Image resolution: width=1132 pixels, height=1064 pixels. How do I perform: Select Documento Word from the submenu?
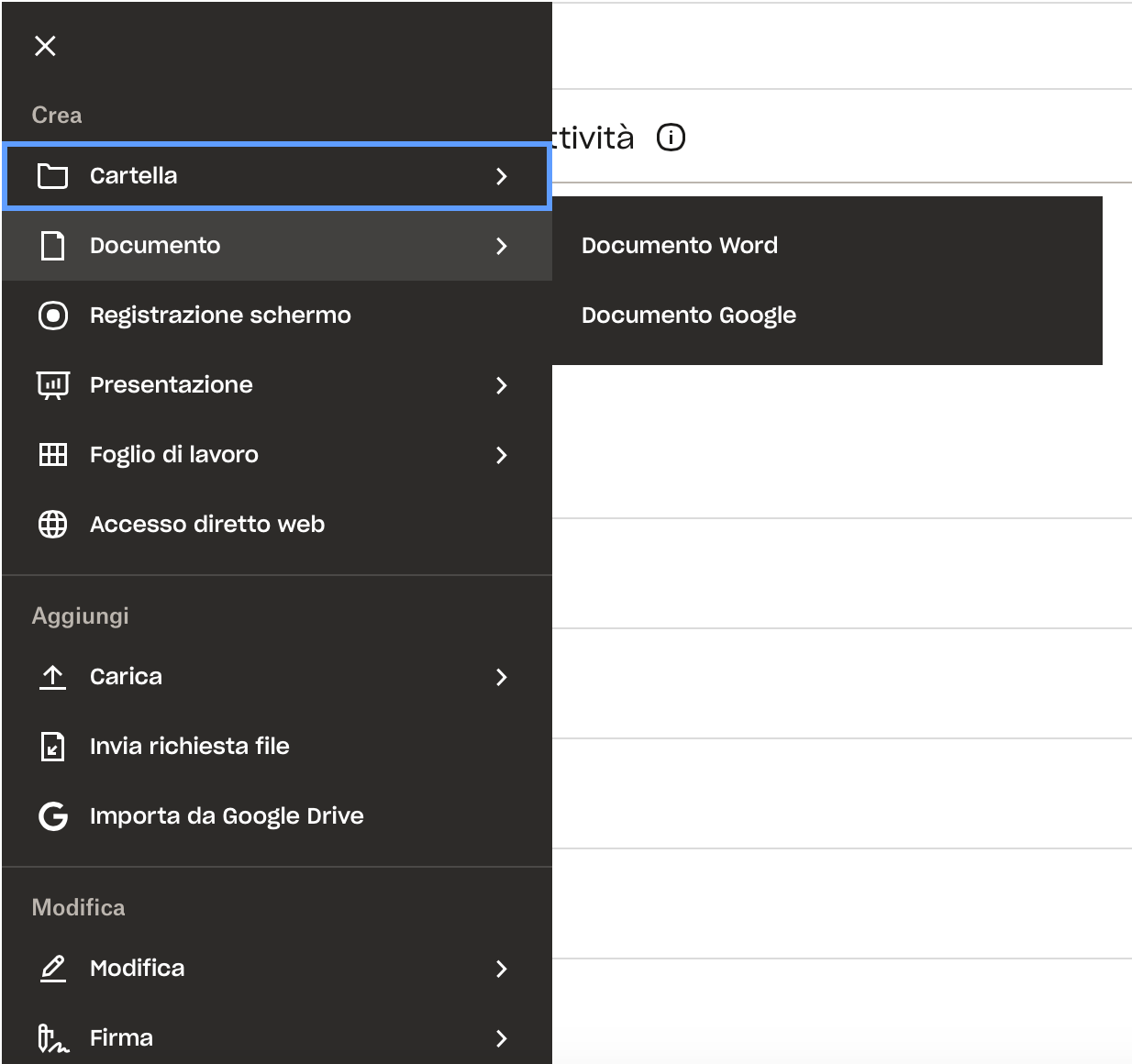click(x=679, y=246)
